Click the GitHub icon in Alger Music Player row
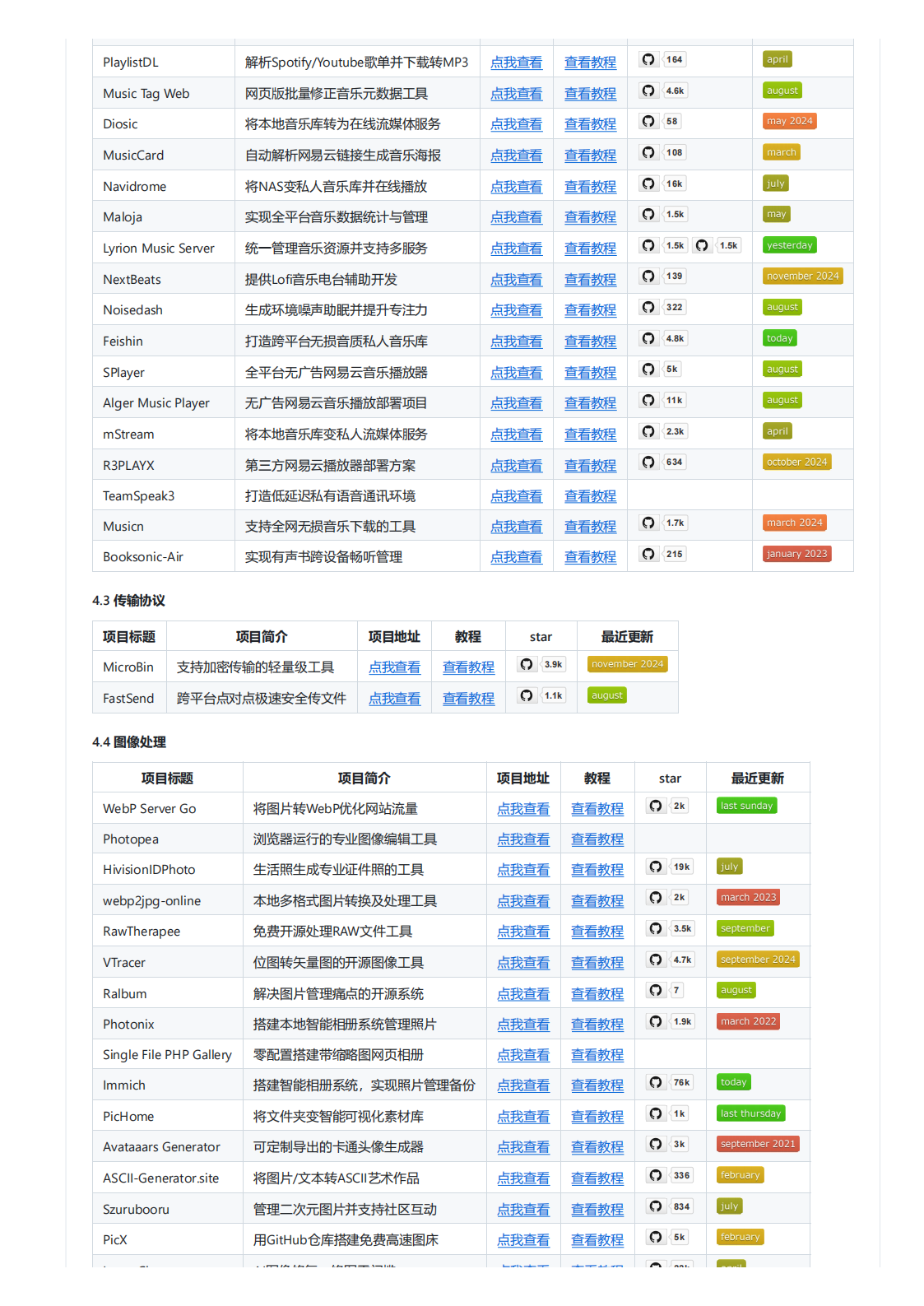The image size is (924, 1306). 648,400
